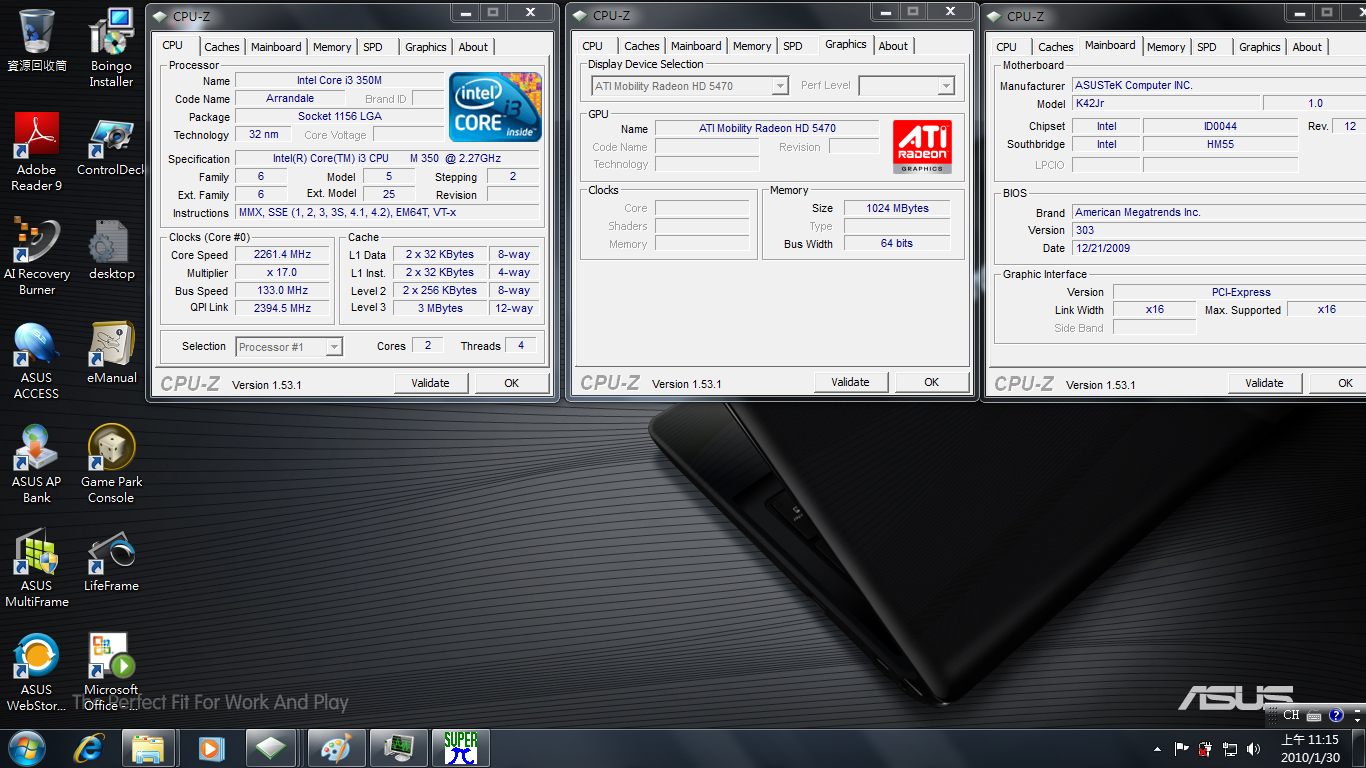Click OK in the left CPU-Z window
The height and width of the screenshot is (768, 1366).
tap(512, 383)
